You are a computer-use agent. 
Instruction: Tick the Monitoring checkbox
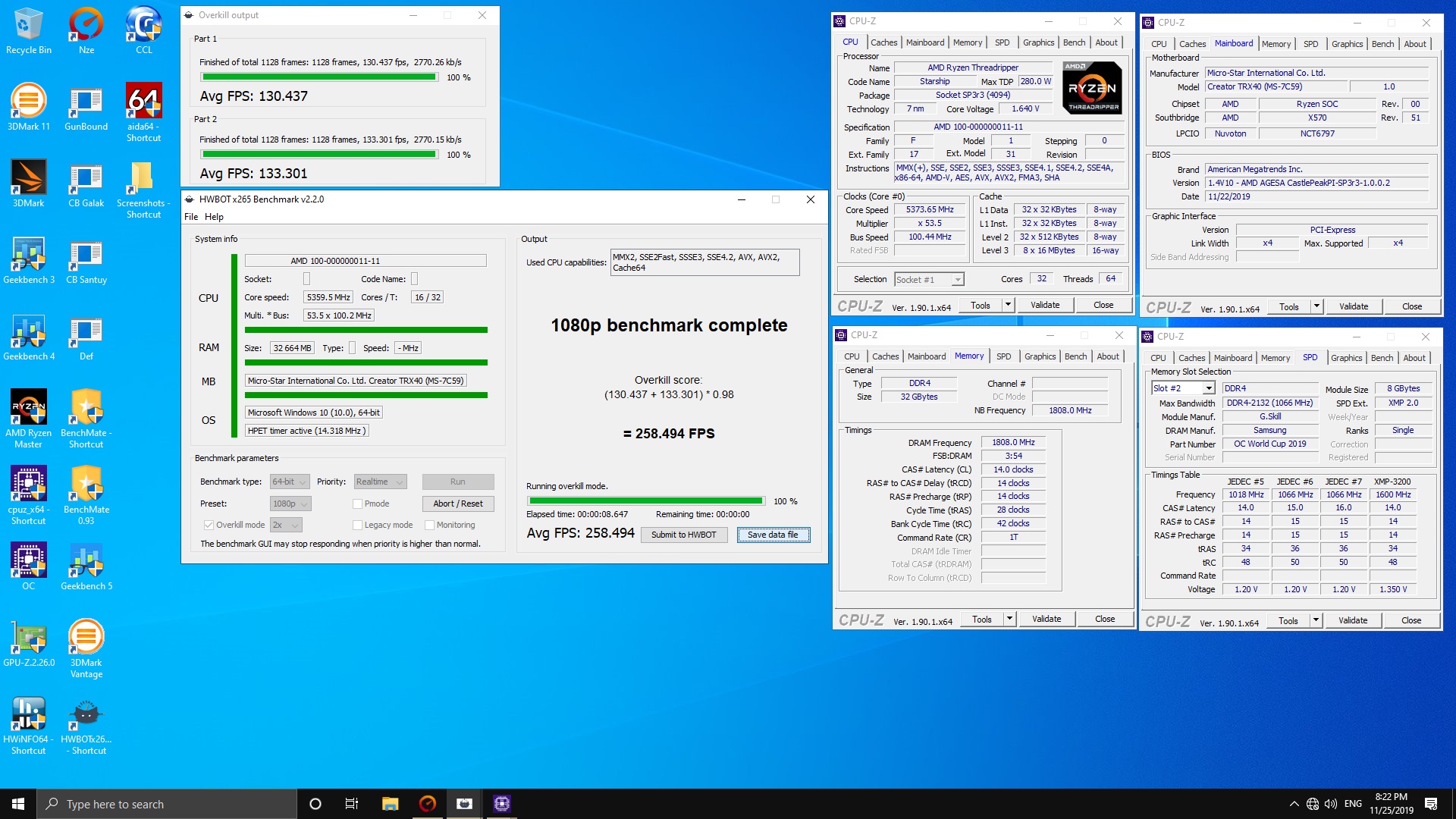(x=429, y=525)
